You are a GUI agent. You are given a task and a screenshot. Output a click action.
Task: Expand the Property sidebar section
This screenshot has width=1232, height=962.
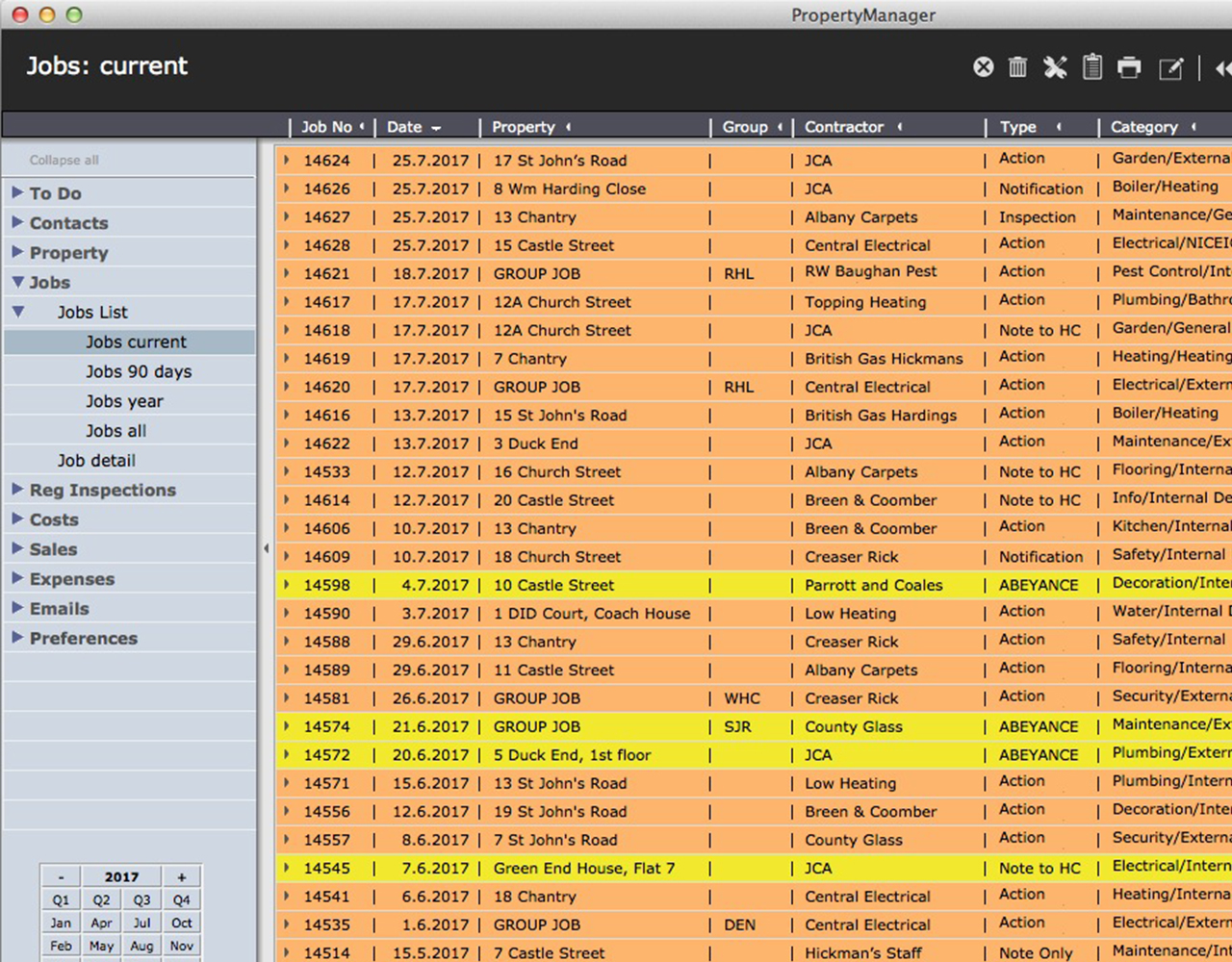(17, 252)
